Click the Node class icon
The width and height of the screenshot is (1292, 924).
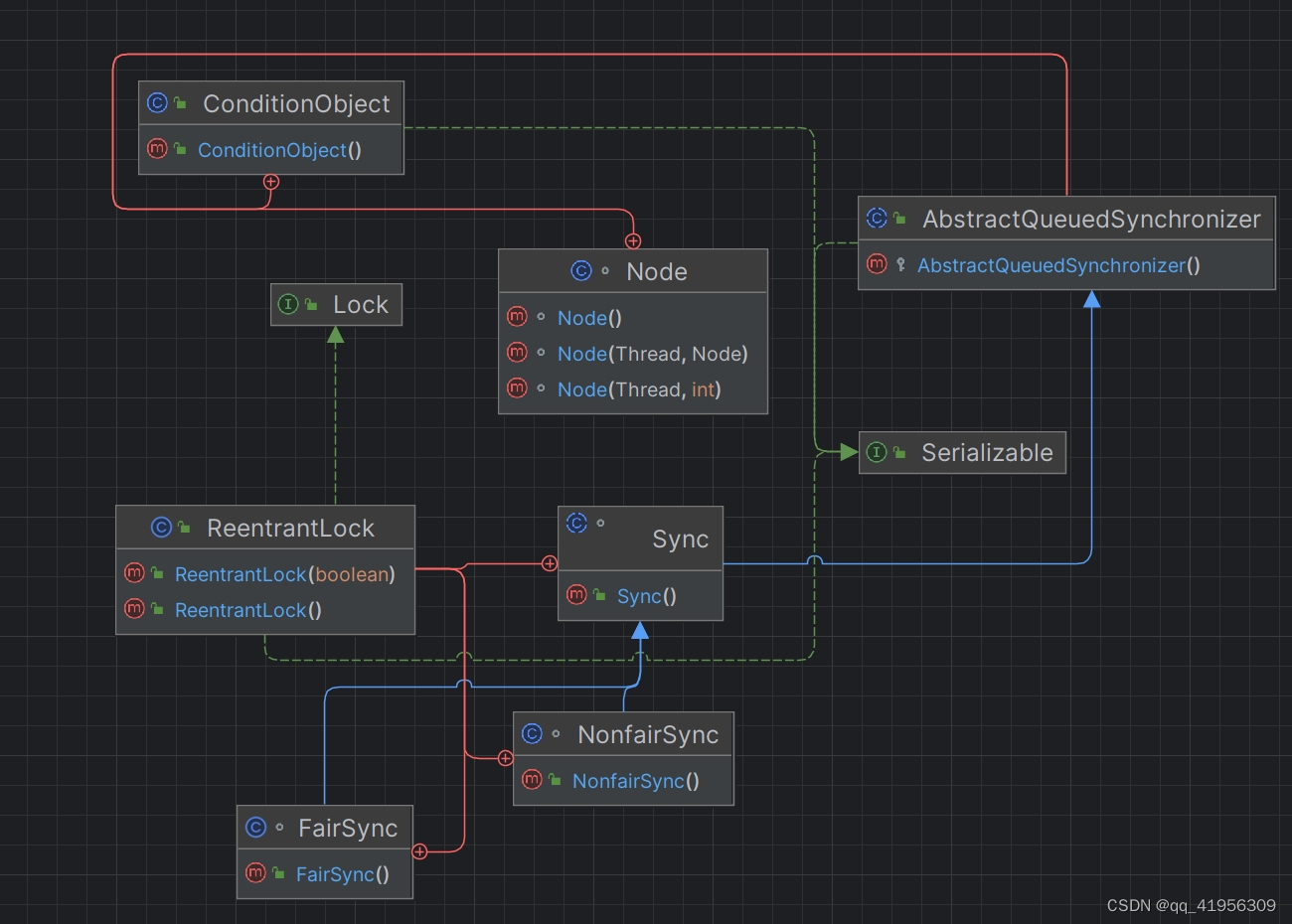581,270
